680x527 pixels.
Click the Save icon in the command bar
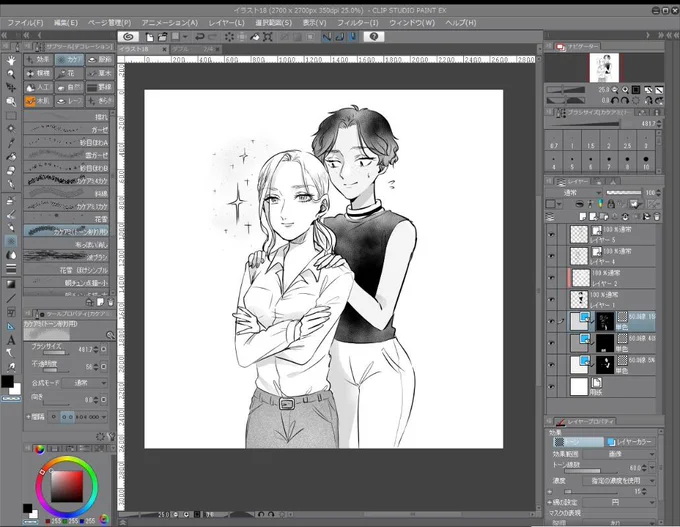176,37
